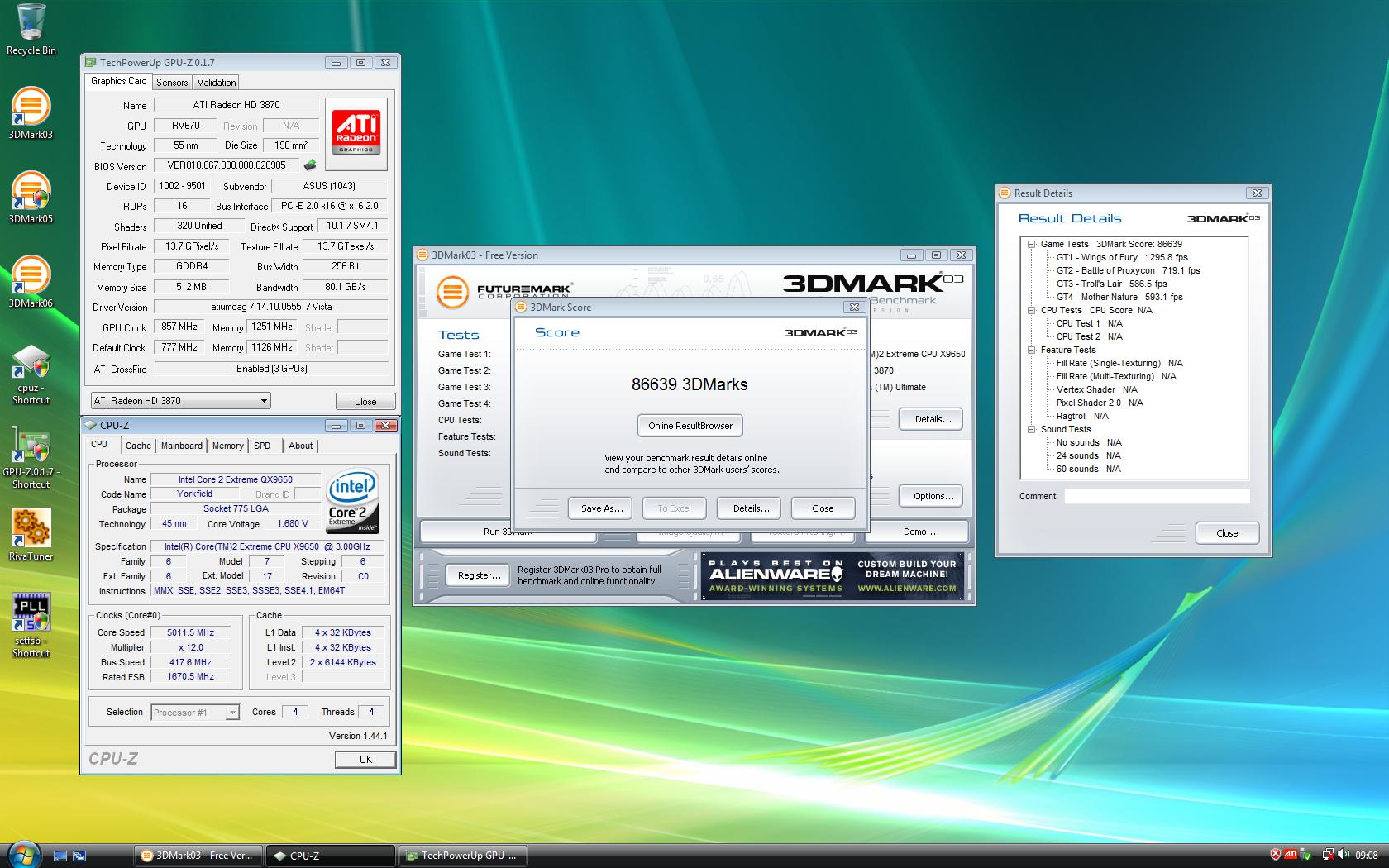Switch to the Validation tab in GPU-Z
Viewport: 1389px width, 868px height.
point(217,83)
